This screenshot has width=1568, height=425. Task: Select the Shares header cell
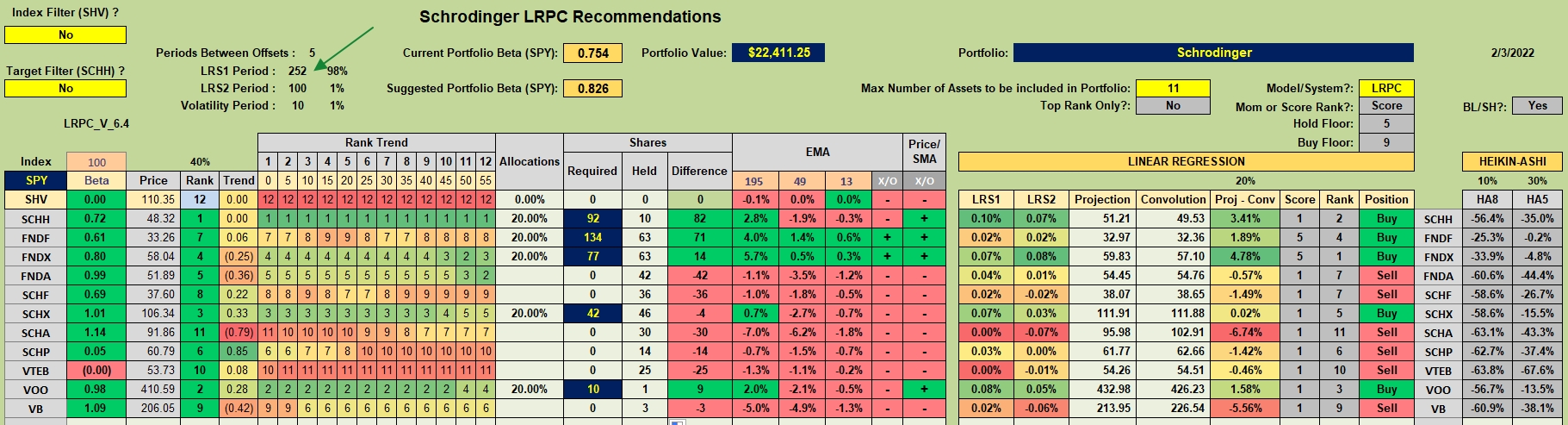tap(648, 142)
